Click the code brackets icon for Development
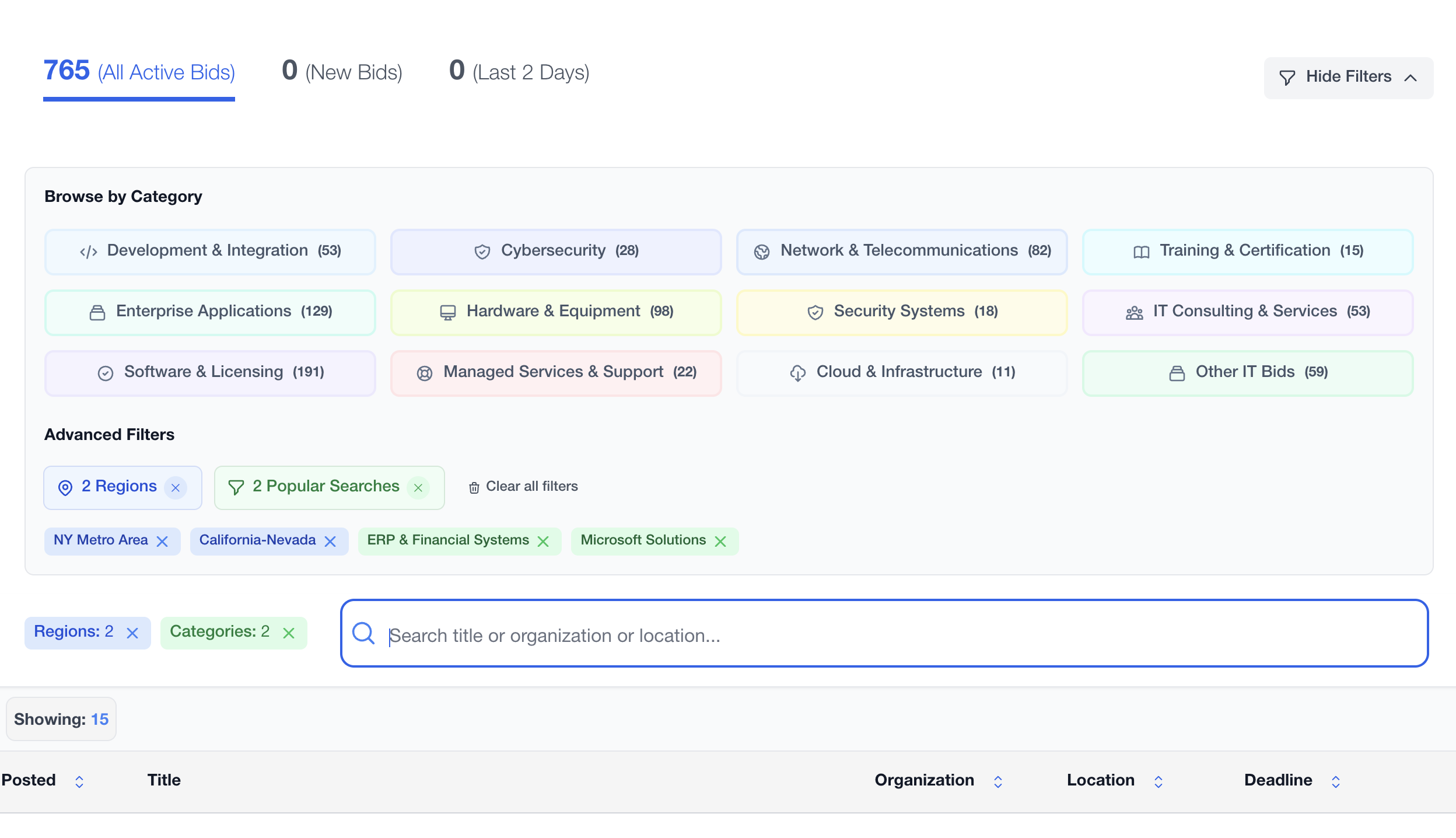This screenshot has width=1456, height=838. click(x=89, y=252)
